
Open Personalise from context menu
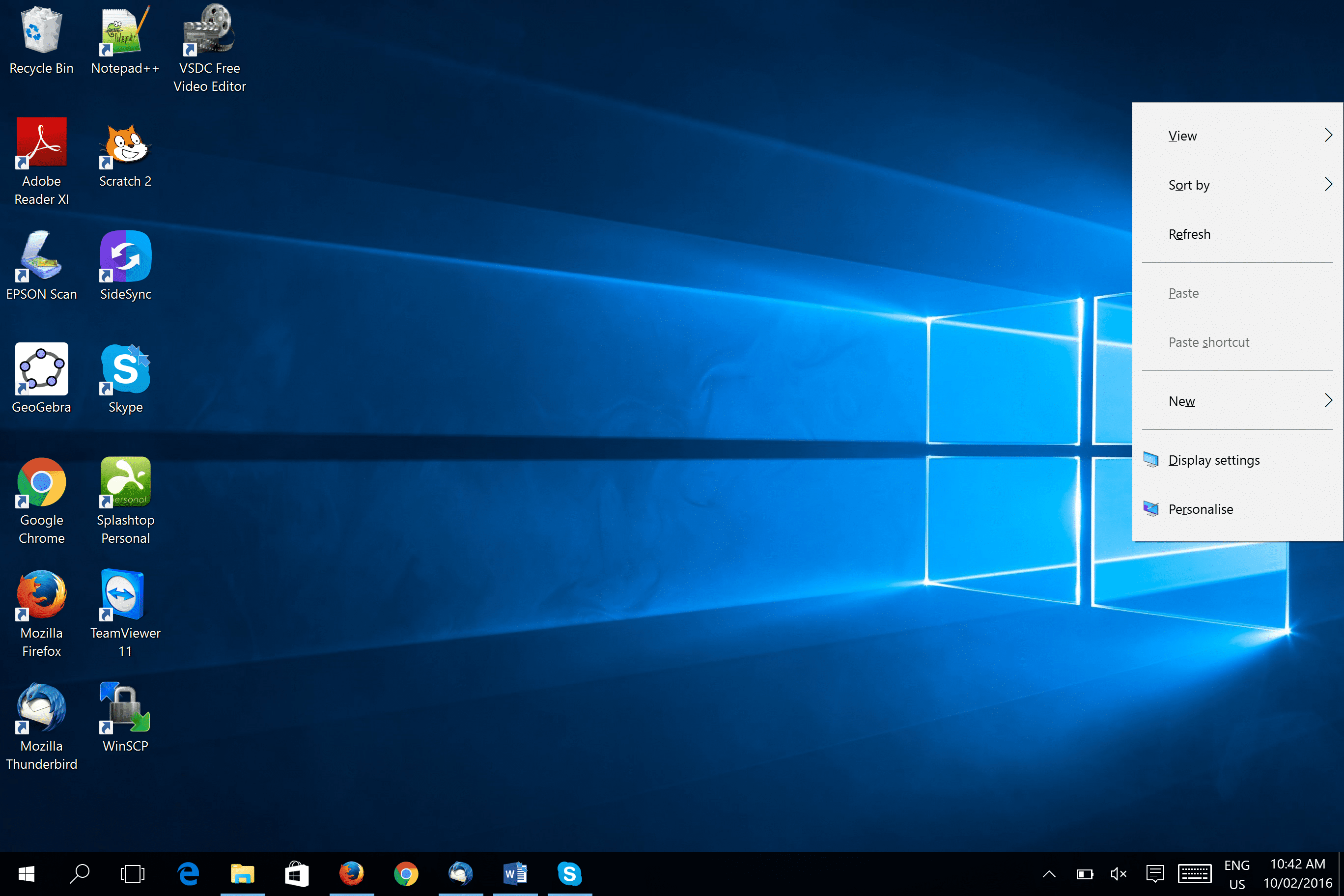(x=1237, y=509)
